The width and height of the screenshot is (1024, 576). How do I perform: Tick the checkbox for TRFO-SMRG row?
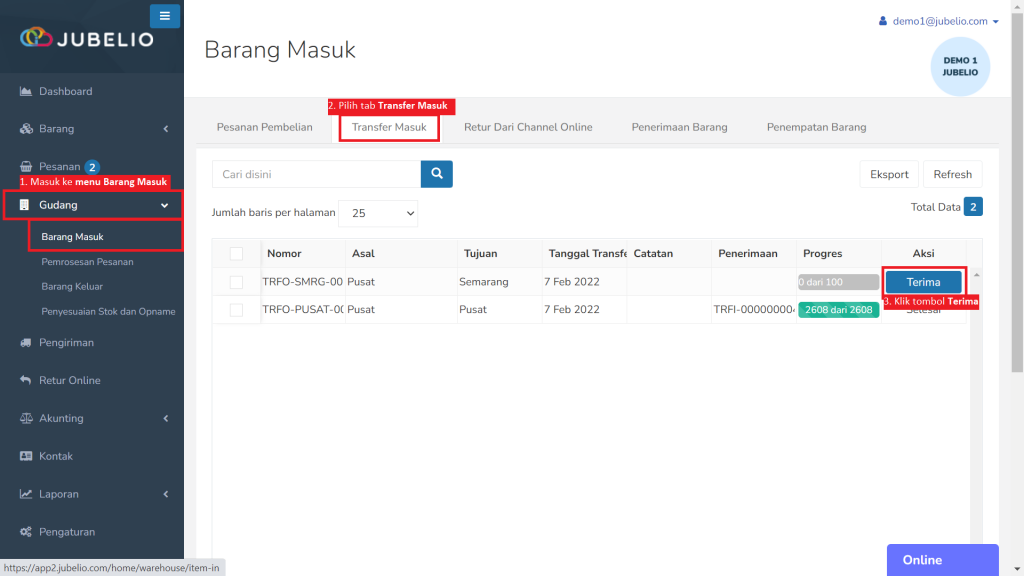pyautogui.click(x=236, y=282)
